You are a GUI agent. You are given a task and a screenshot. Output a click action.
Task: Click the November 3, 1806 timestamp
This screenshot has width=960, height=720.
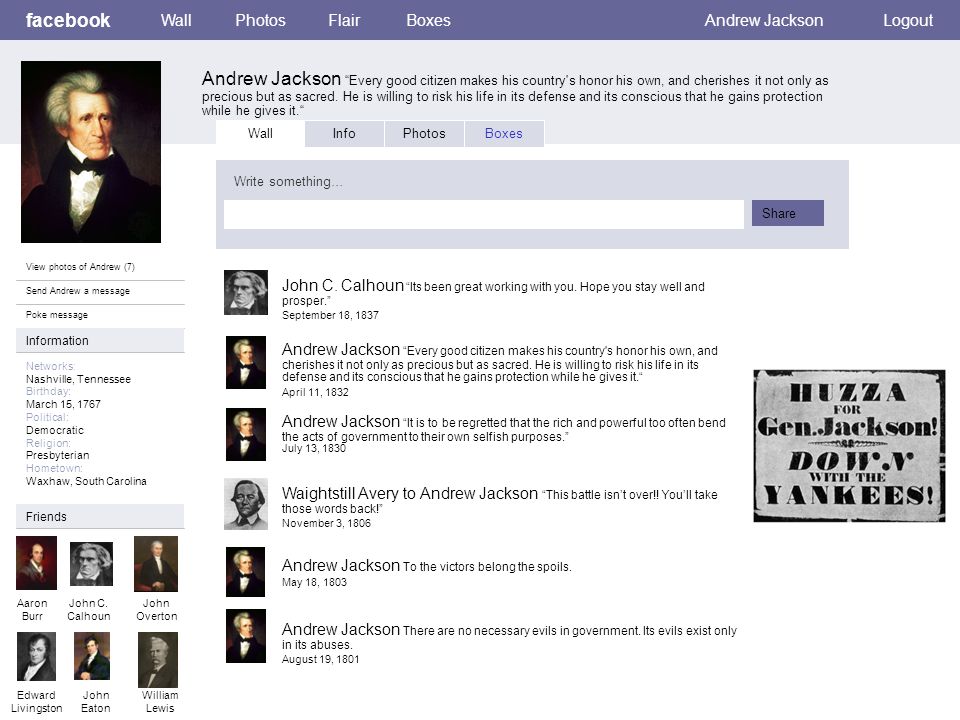click(x=326, y=523)
